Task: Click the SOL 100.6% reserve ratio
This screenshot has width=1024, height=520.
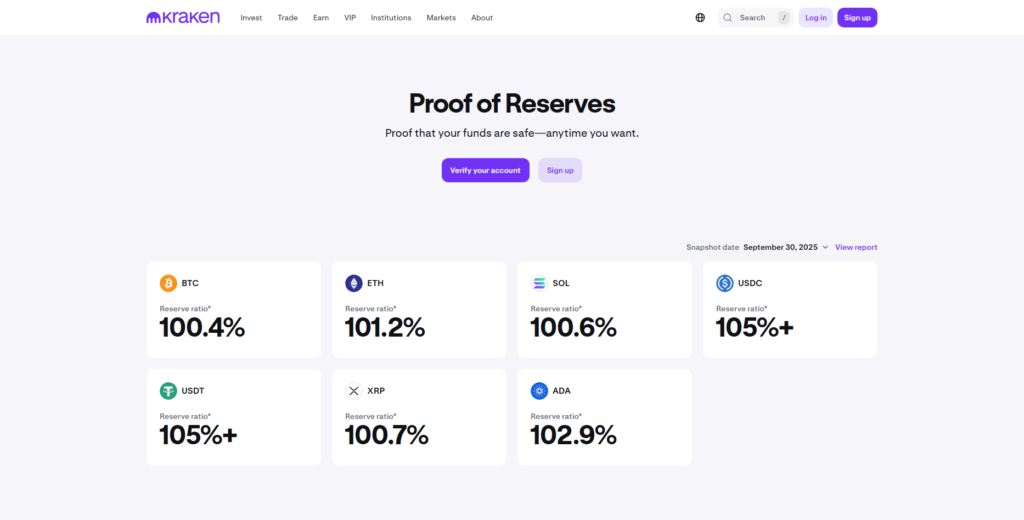Action: point(573,327)
